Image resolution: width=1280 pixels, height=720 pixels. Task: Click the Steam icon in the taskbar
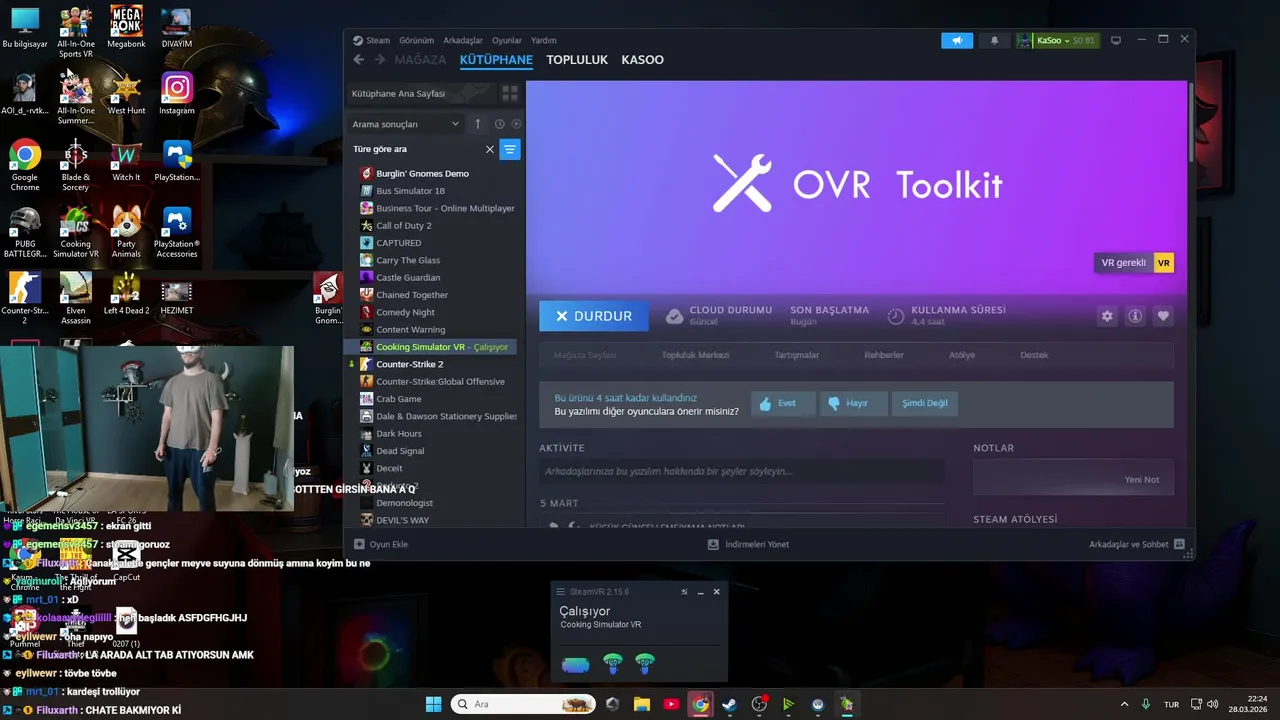click(729, 704)
